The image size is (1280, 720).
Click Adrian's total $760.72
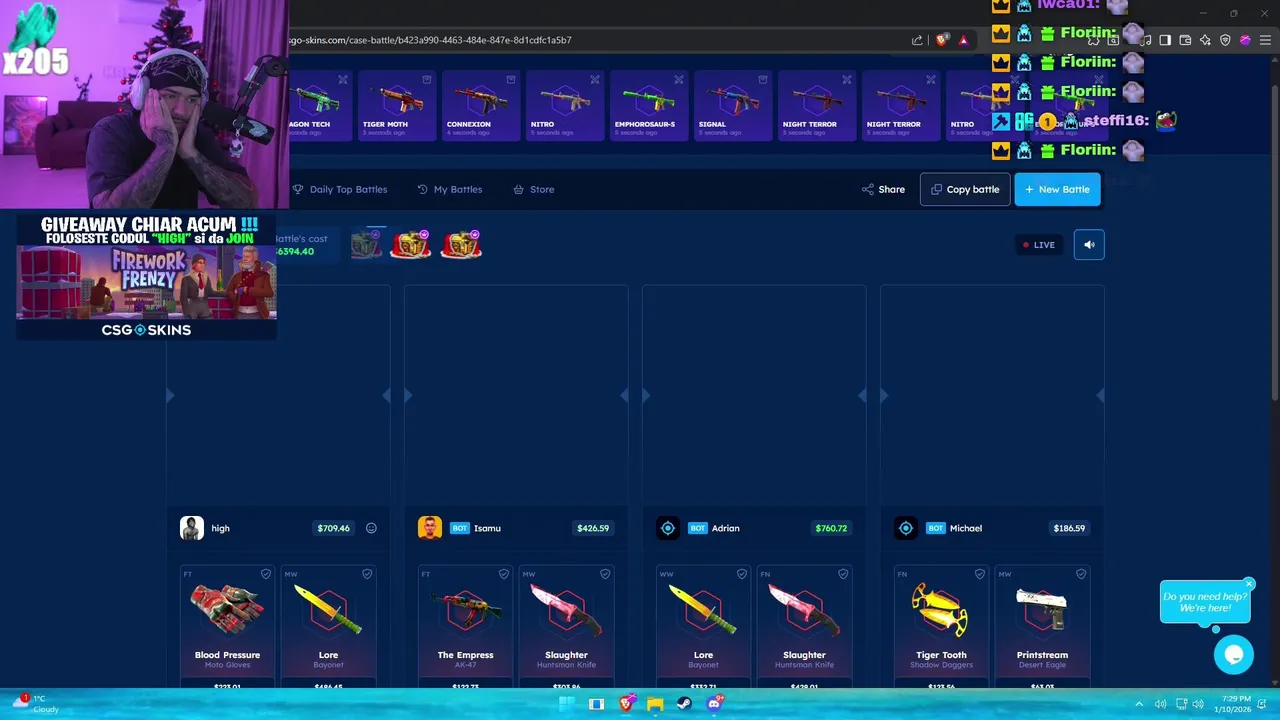tap(831, 528)
